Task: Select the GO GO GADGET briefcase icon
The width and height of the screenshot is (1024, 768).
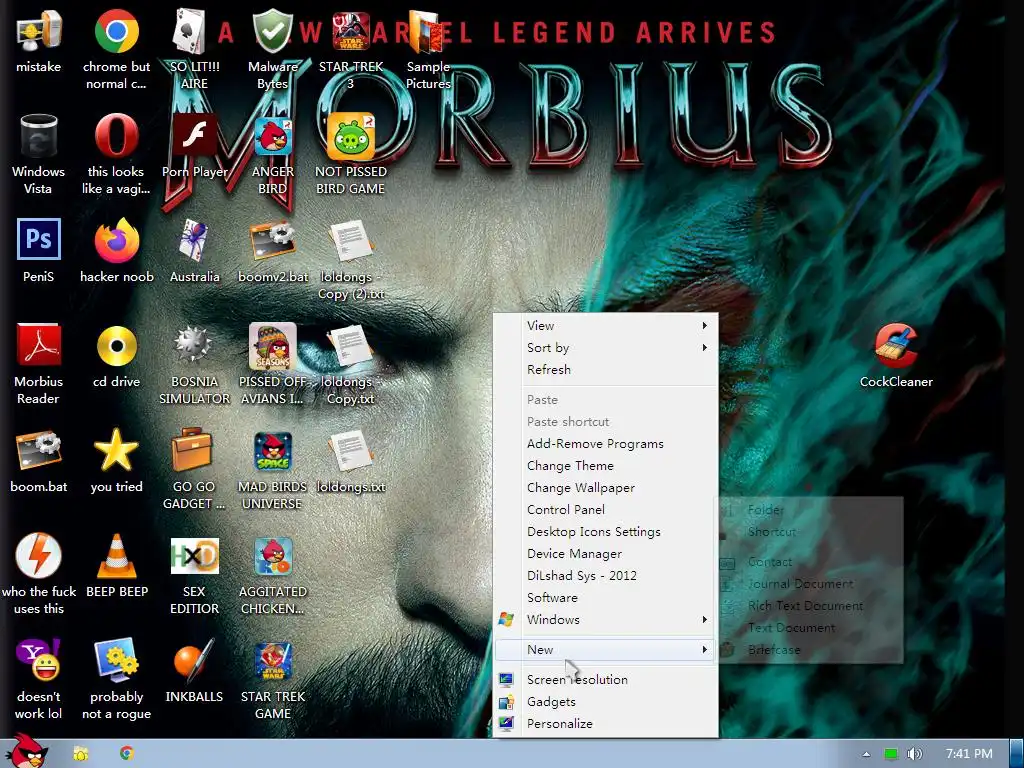Action: tap(194, 450)
